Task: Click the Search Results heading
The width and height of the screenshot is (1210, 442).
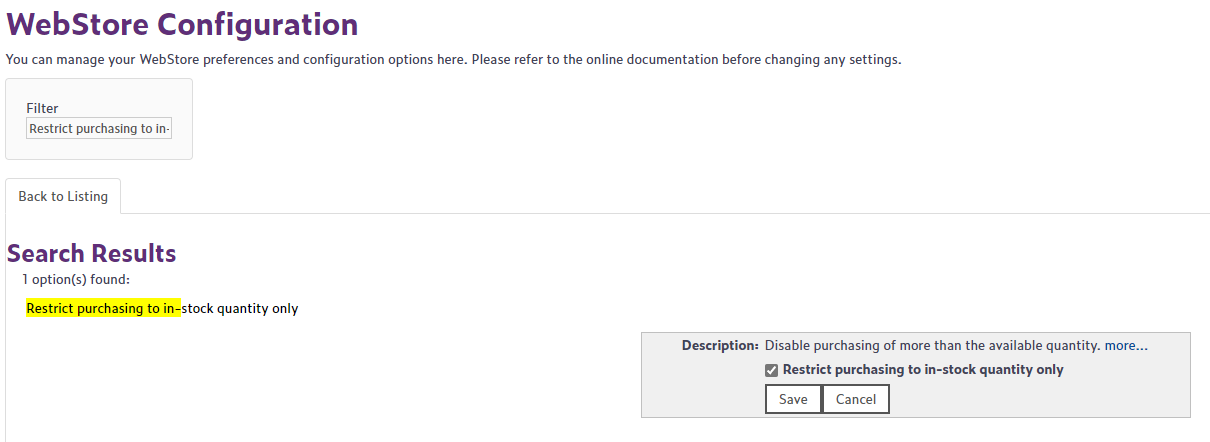Action: 91,253
